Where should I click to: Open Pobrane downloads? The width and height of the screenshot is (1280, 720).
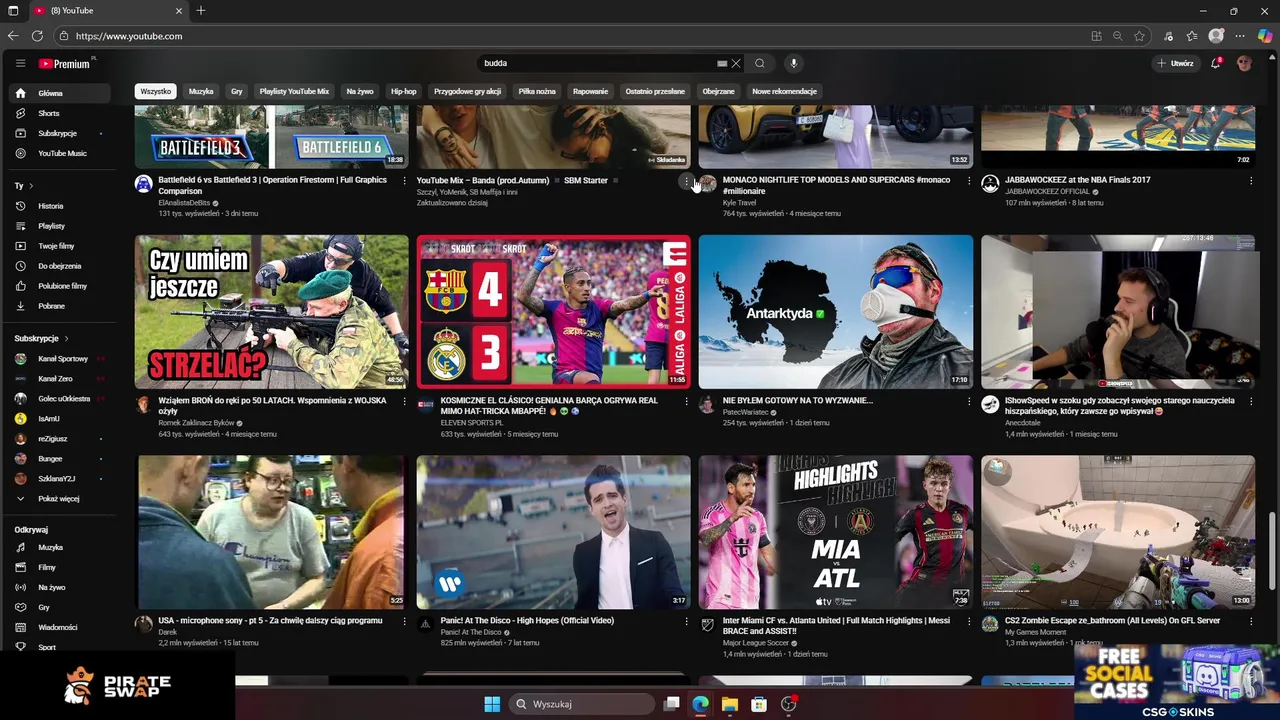(61, 306)
